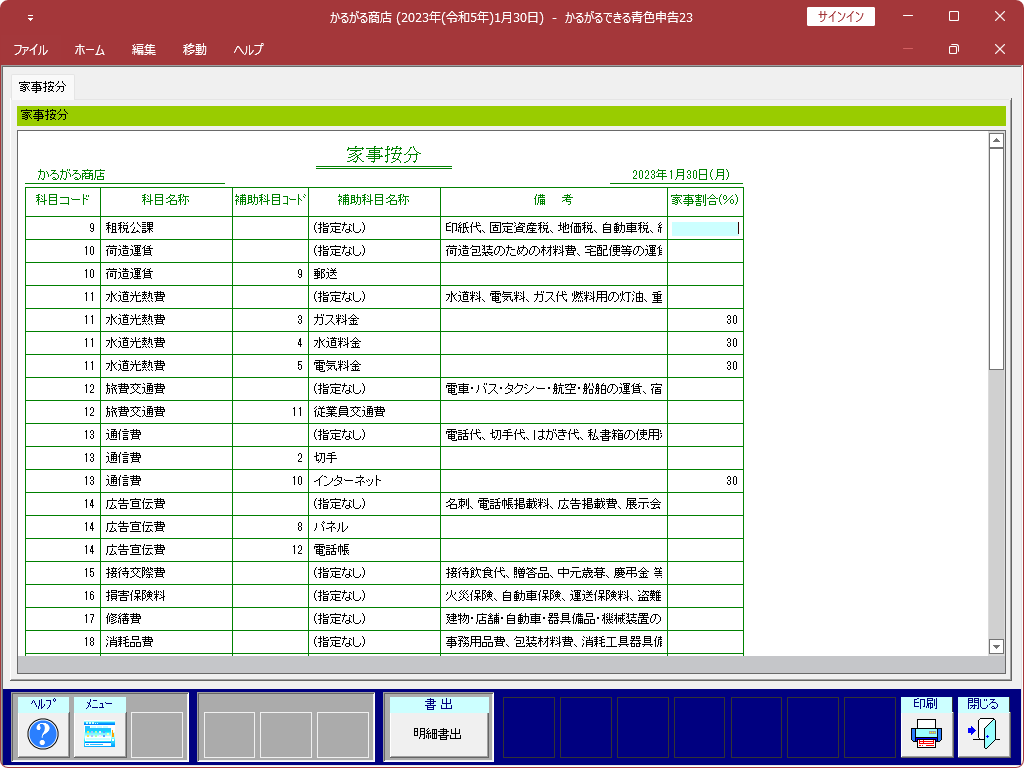This screenshot has width=1024, height=768.
Task: Select the 切手 sub-account name
Action: pos(325,458)
